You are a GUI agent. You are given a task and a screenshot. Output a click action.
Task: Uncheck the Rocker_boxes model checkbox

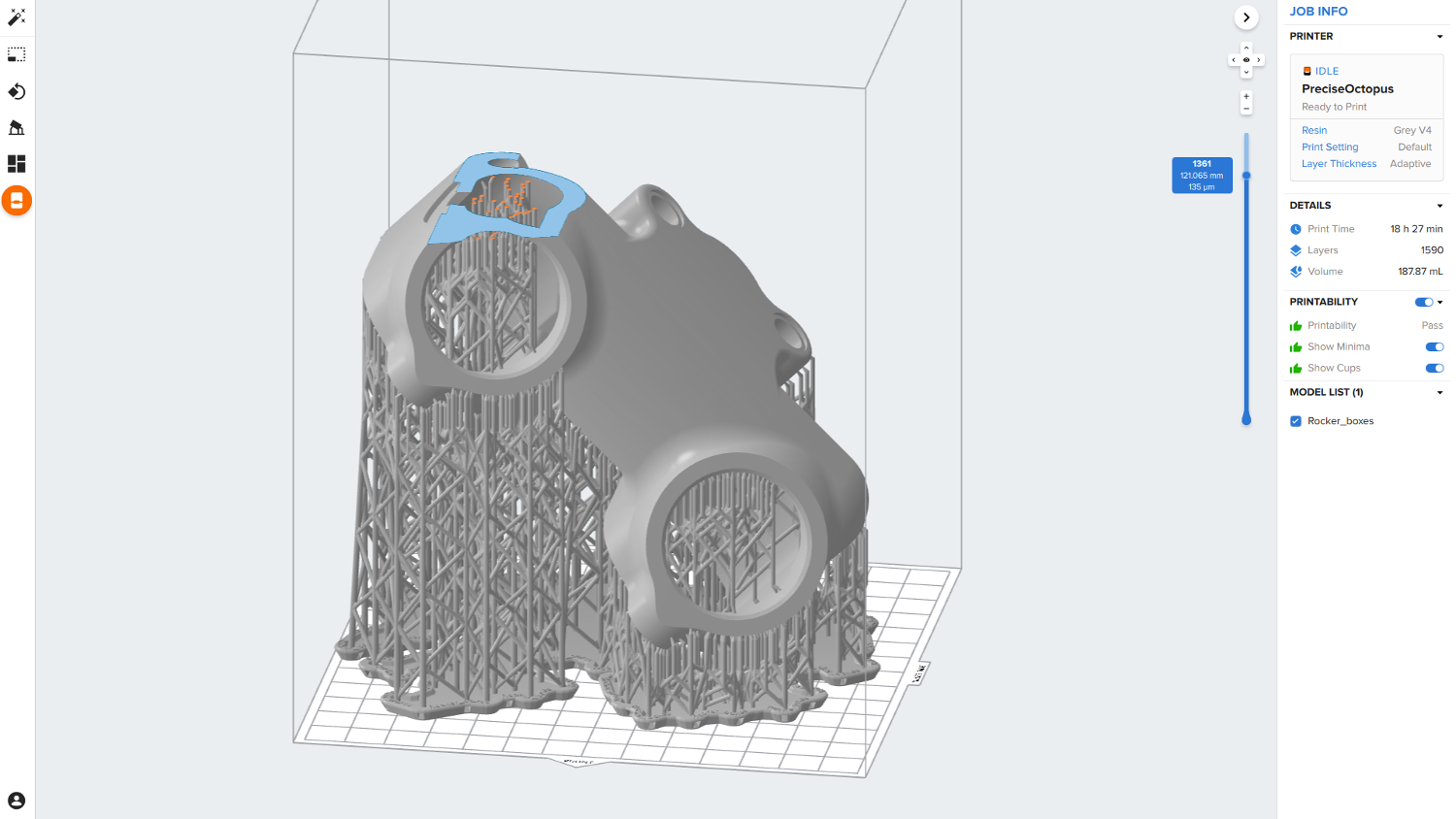point(1296,421)
